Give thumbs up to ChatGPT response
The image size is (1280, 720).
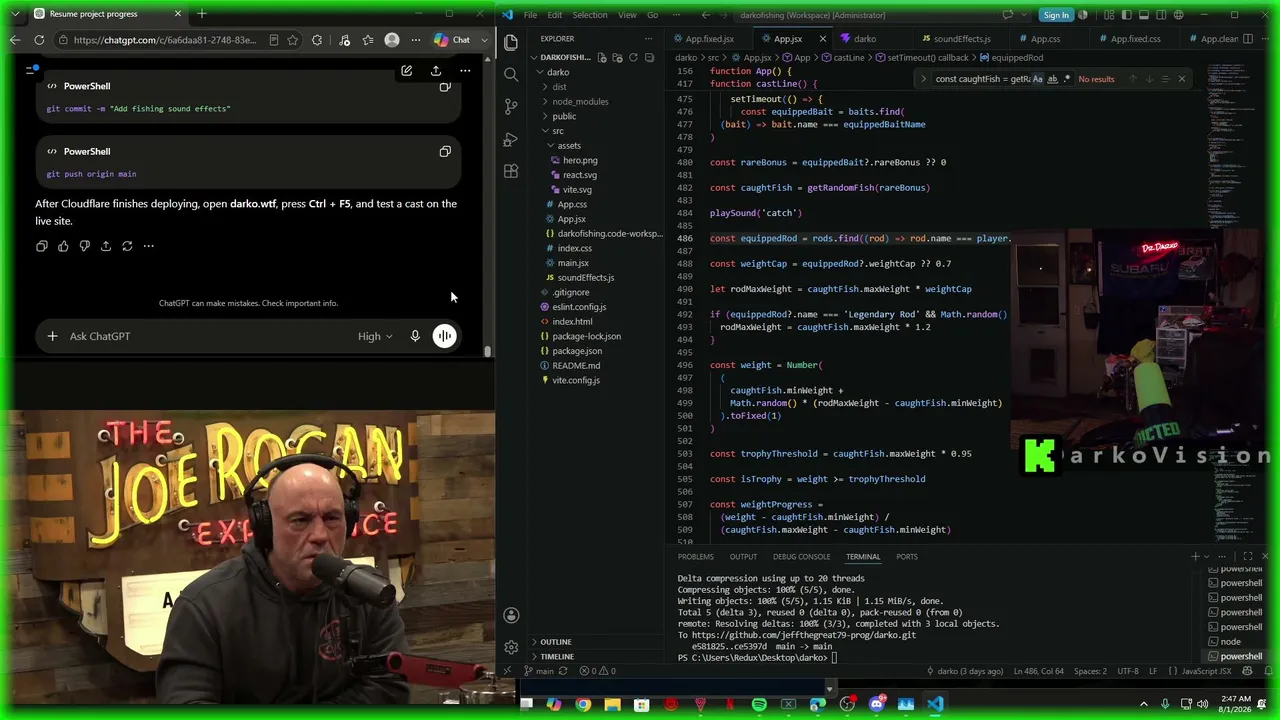pos(63,246)
